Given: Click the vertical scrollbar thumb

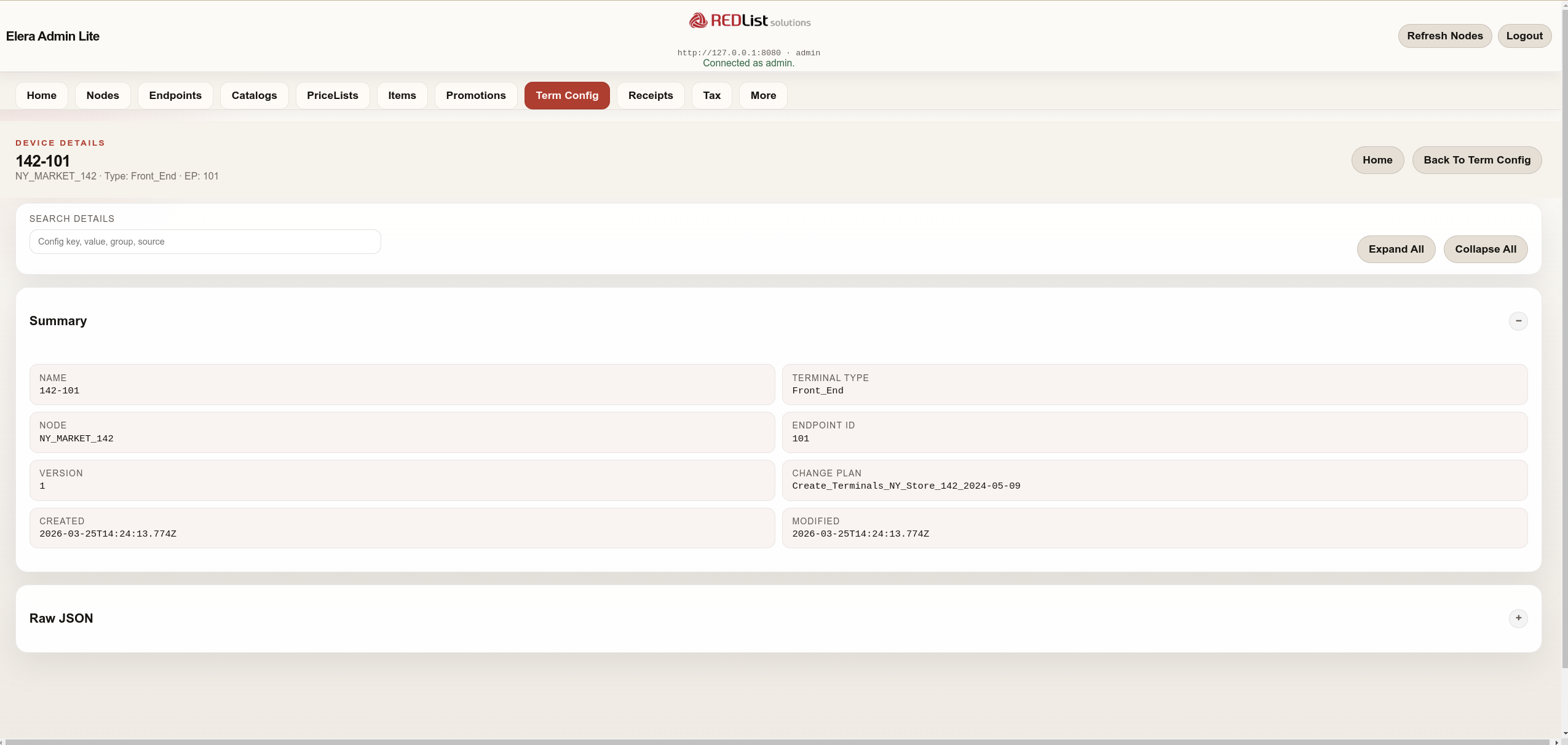Looking at the screenshot, I should pos(1564,338).
